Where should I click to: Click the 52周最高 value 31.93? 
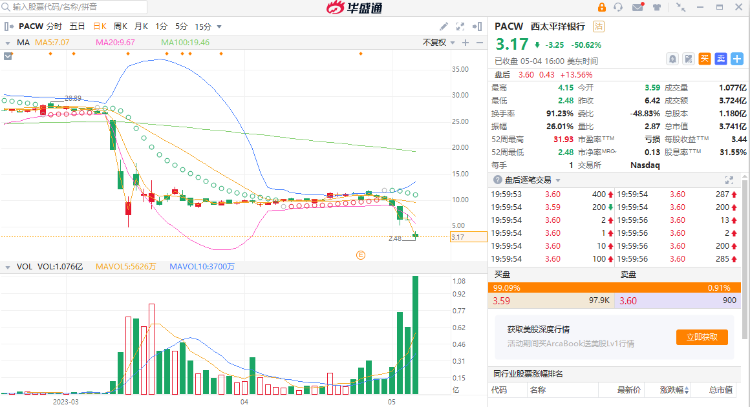(x=563, y=139)
